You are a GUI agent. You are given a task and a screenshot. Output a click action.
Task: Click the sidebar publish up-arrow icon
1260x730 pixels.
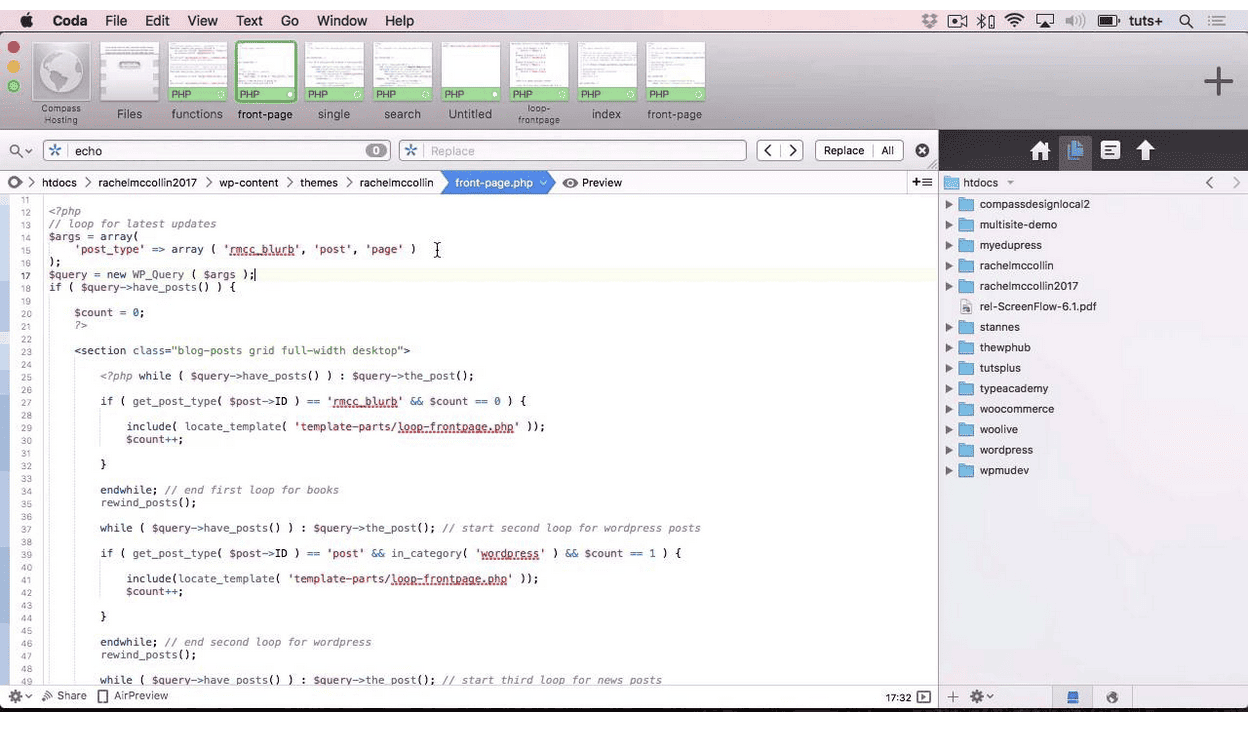coord(1146,151)
